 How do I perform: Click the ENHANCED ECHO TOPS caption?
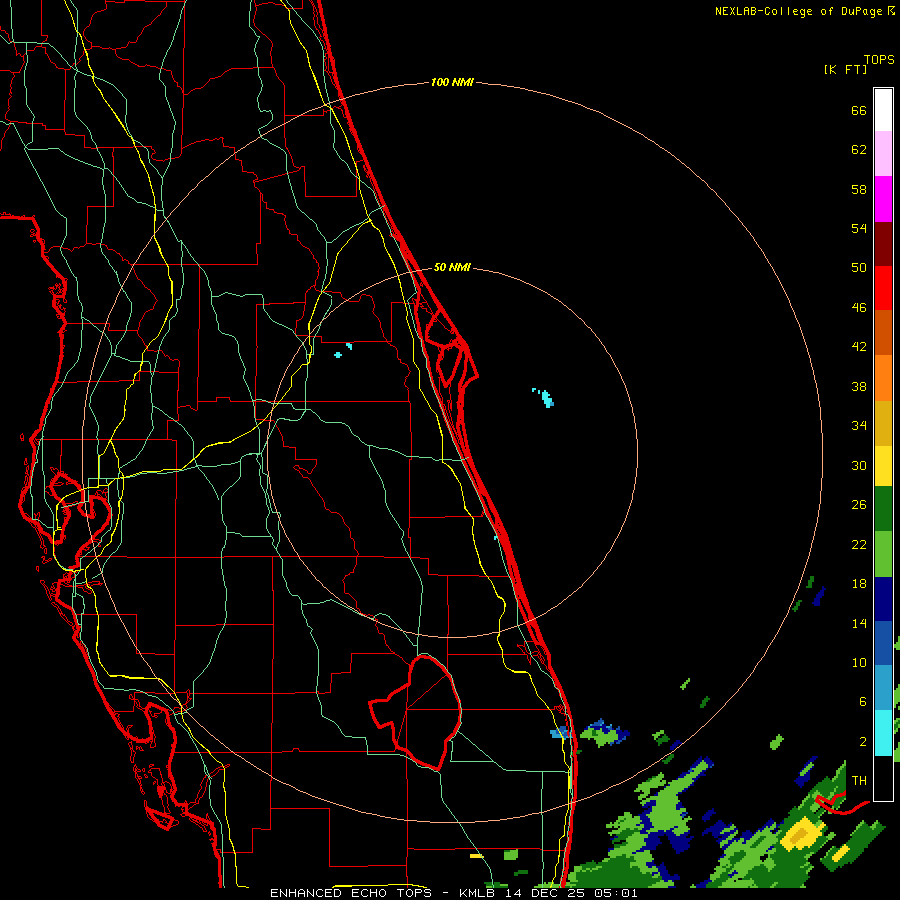[x=351, y=893]
